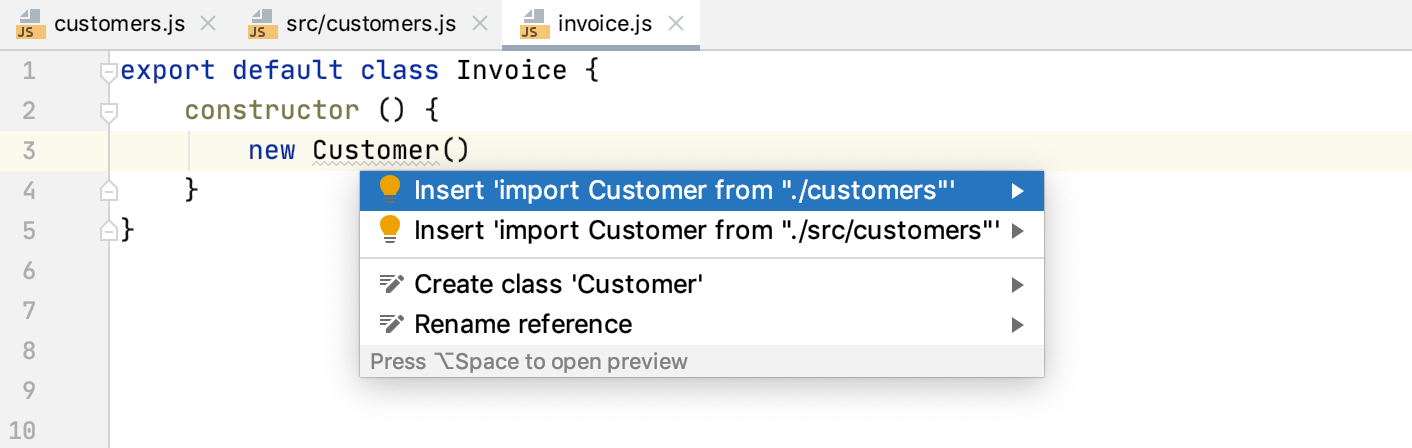Click the JS file icon on customers.js tab
This screenshot has height=448, width=1412.
(29, 24)
